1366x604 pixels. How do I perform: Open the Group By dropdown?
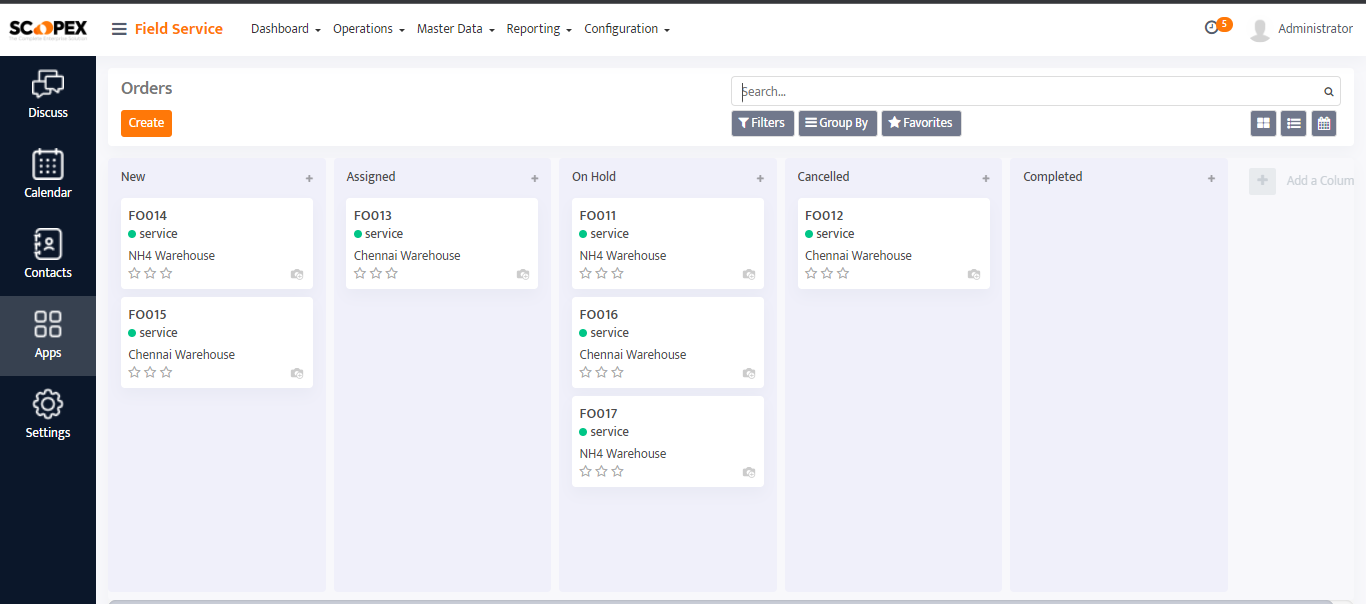tap(837, 123)
